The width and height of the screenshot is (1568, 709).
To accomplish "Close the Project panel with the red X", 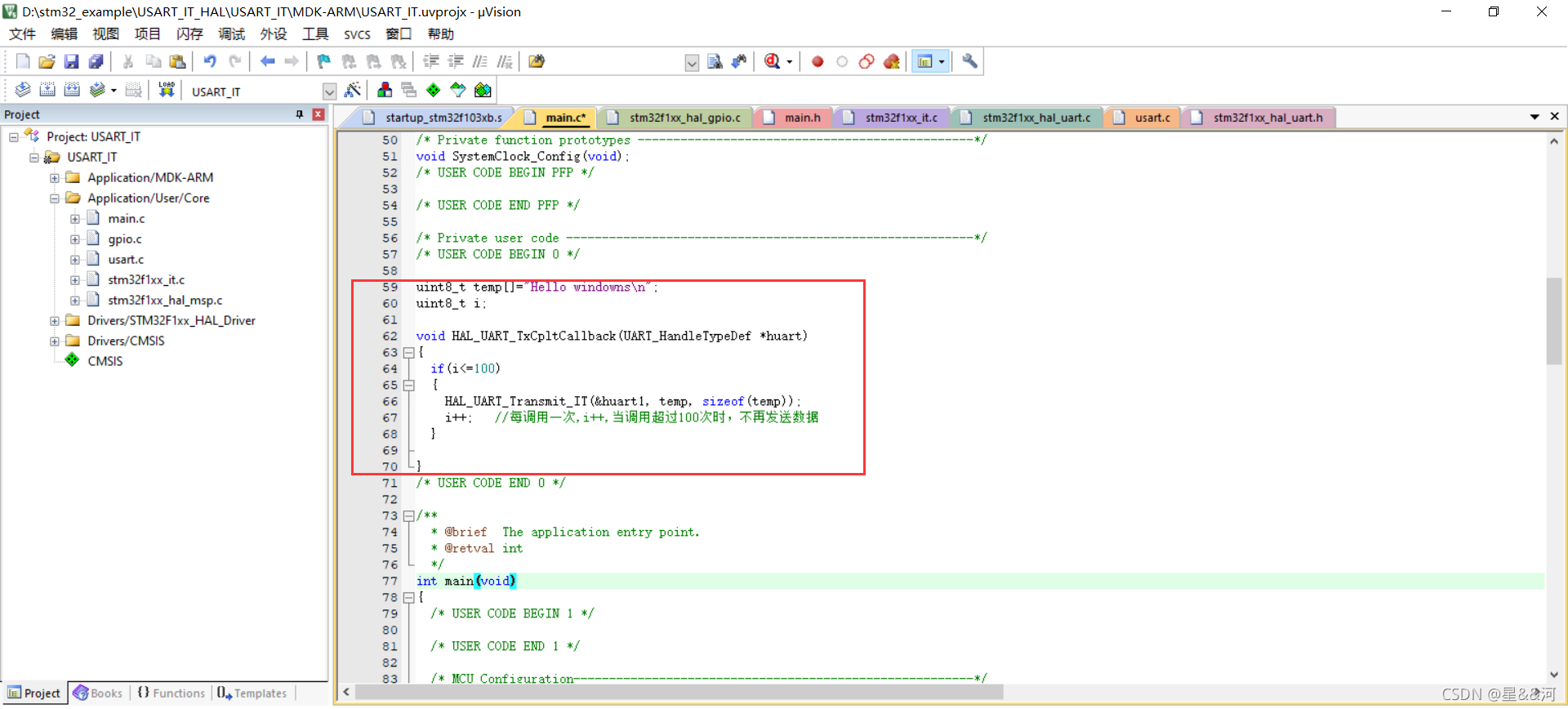I will tap(318, 114).
